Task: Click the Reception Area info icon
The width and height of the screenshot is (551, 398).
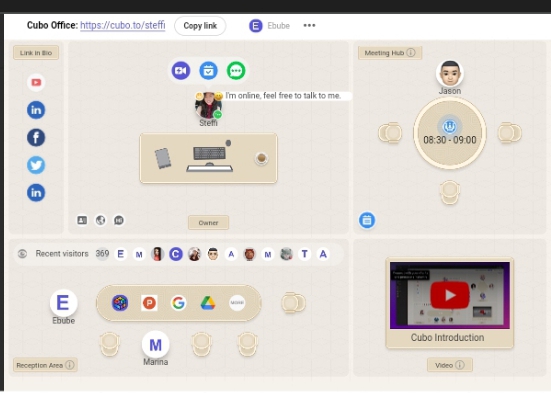Action: coord(70,365)
